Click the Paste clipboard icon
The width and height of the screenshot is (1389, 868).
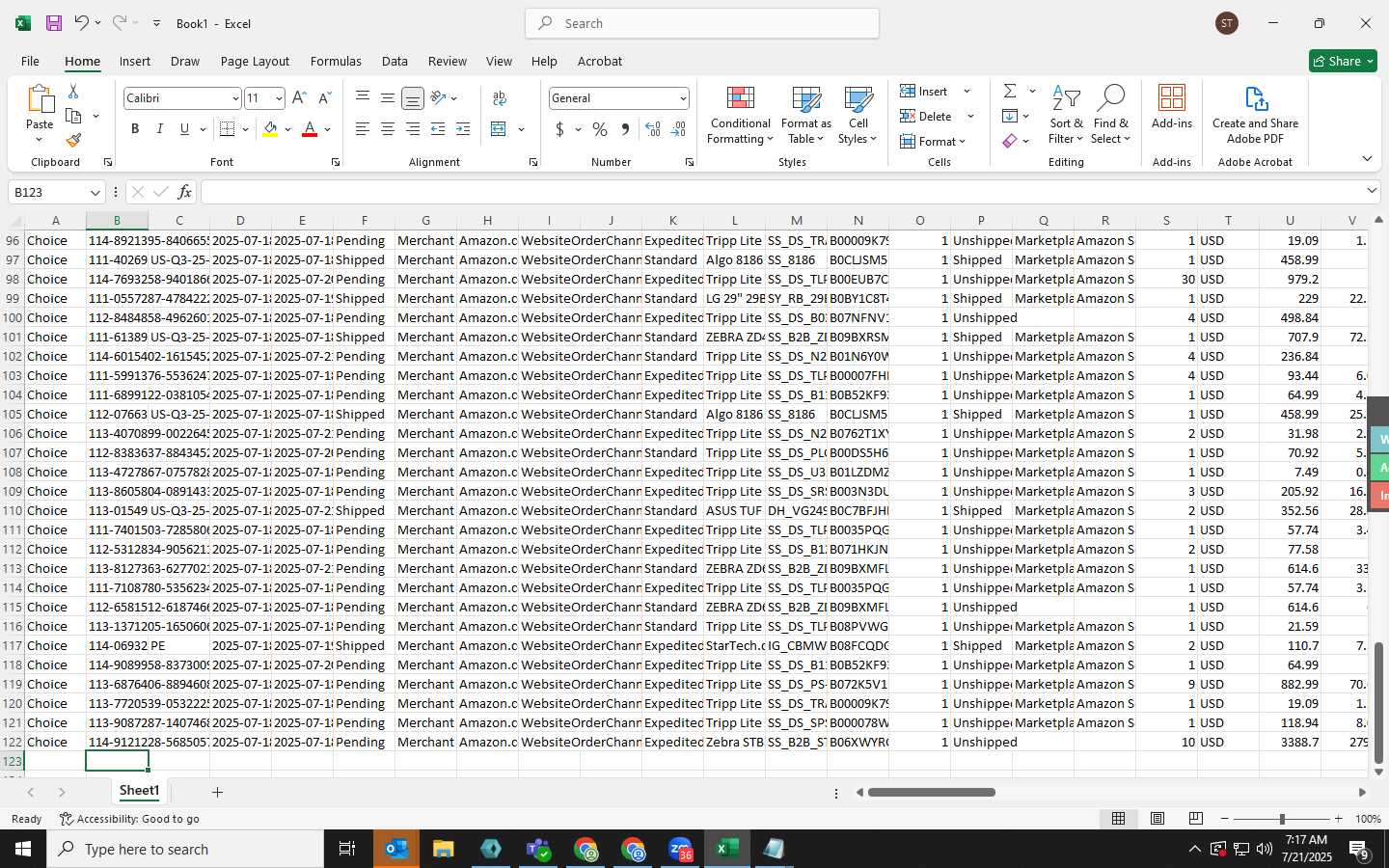(x=40, y=99)
